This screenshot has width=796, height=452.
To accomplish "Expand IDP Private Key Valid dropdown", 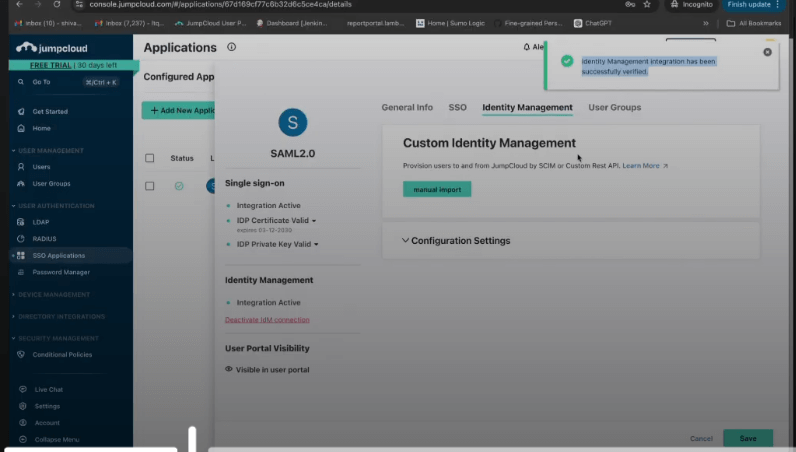I will 316,244.
